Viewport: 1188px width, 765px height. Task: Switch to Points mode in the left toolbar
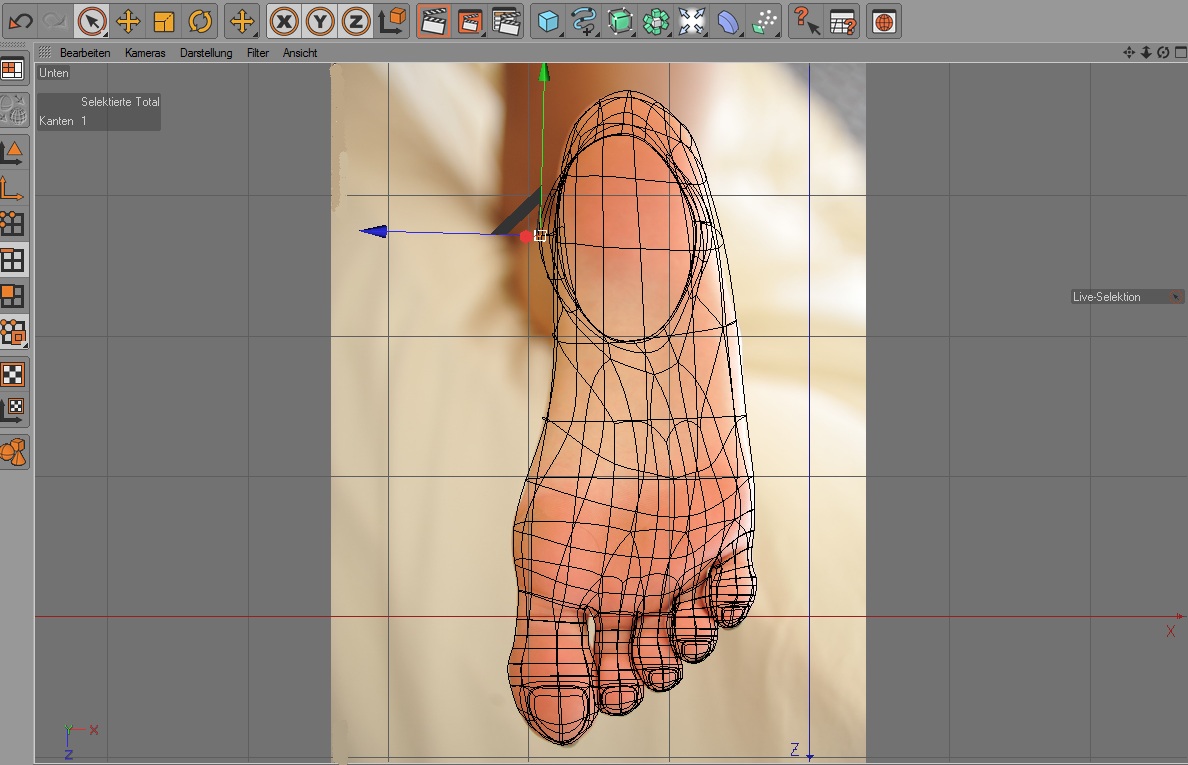[x=13, y=222]
